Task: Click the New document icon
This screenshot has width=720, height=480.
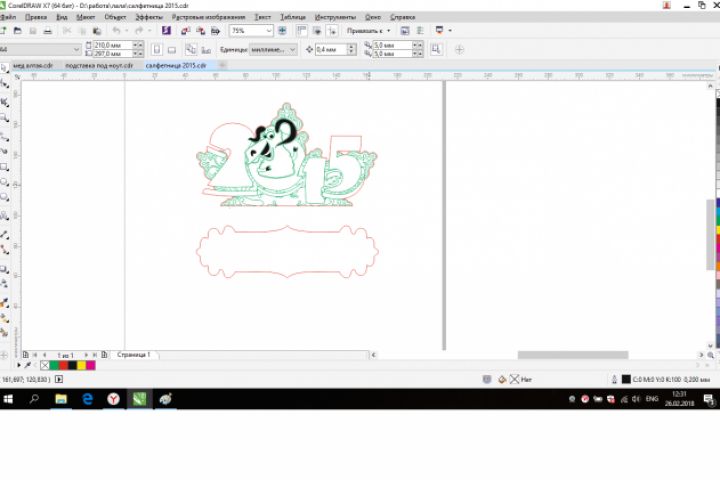Action: [x=3, y=31]
